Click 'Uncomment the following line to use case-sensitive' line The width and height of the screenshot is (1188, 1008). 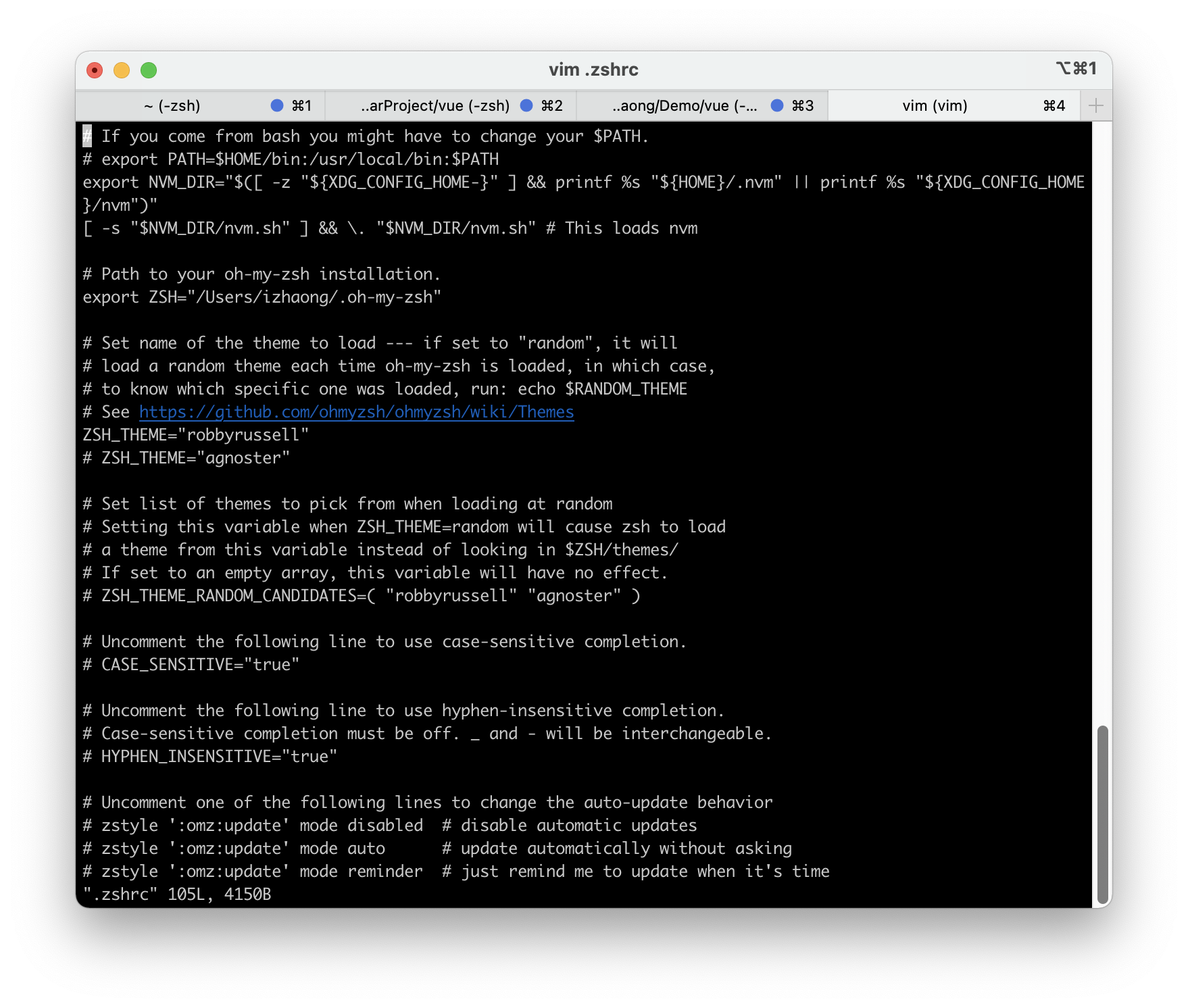click(x=385, y=642)
